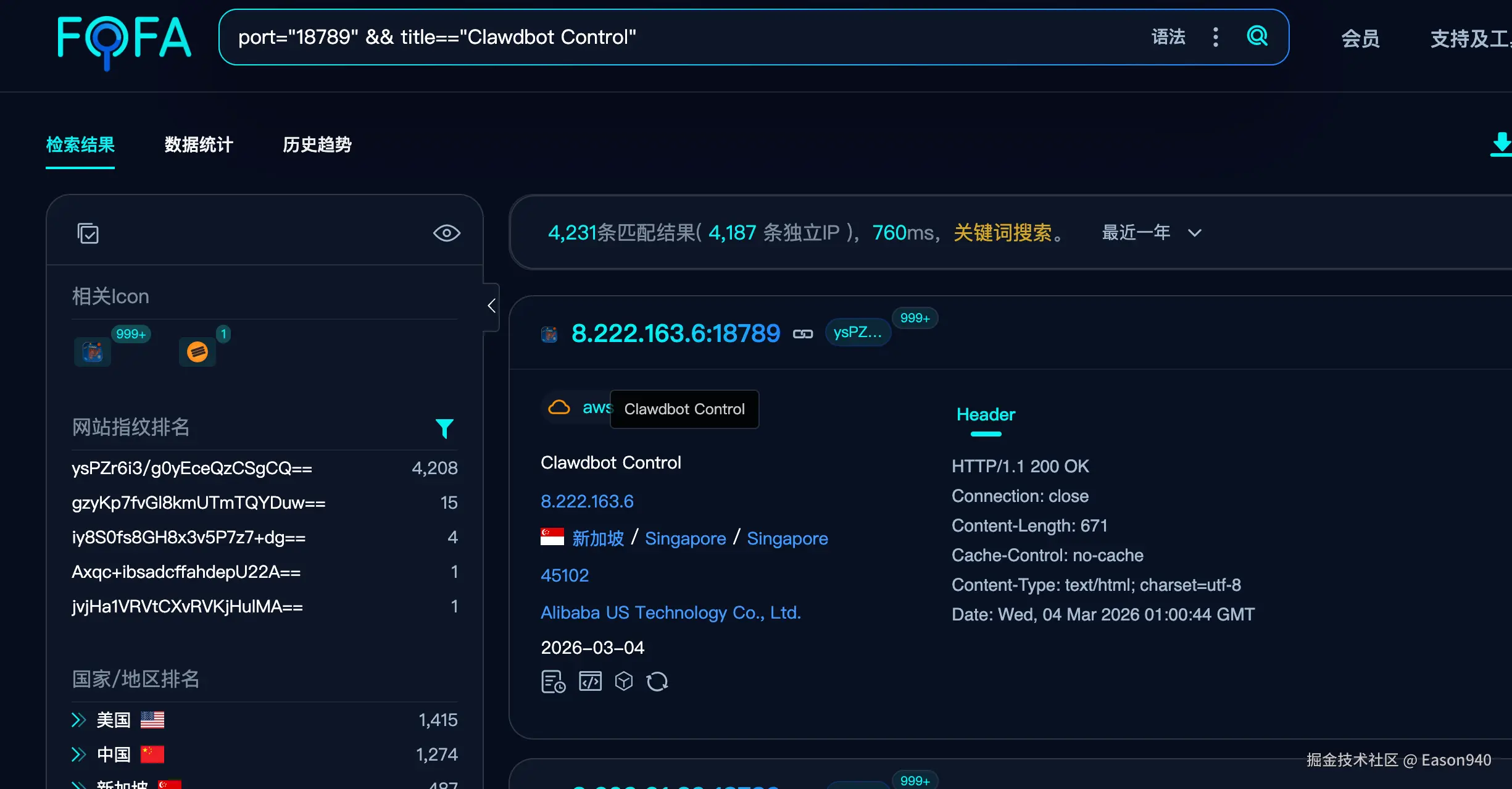Toggle the eye preview icon in the sidebar

pos(446,233)
